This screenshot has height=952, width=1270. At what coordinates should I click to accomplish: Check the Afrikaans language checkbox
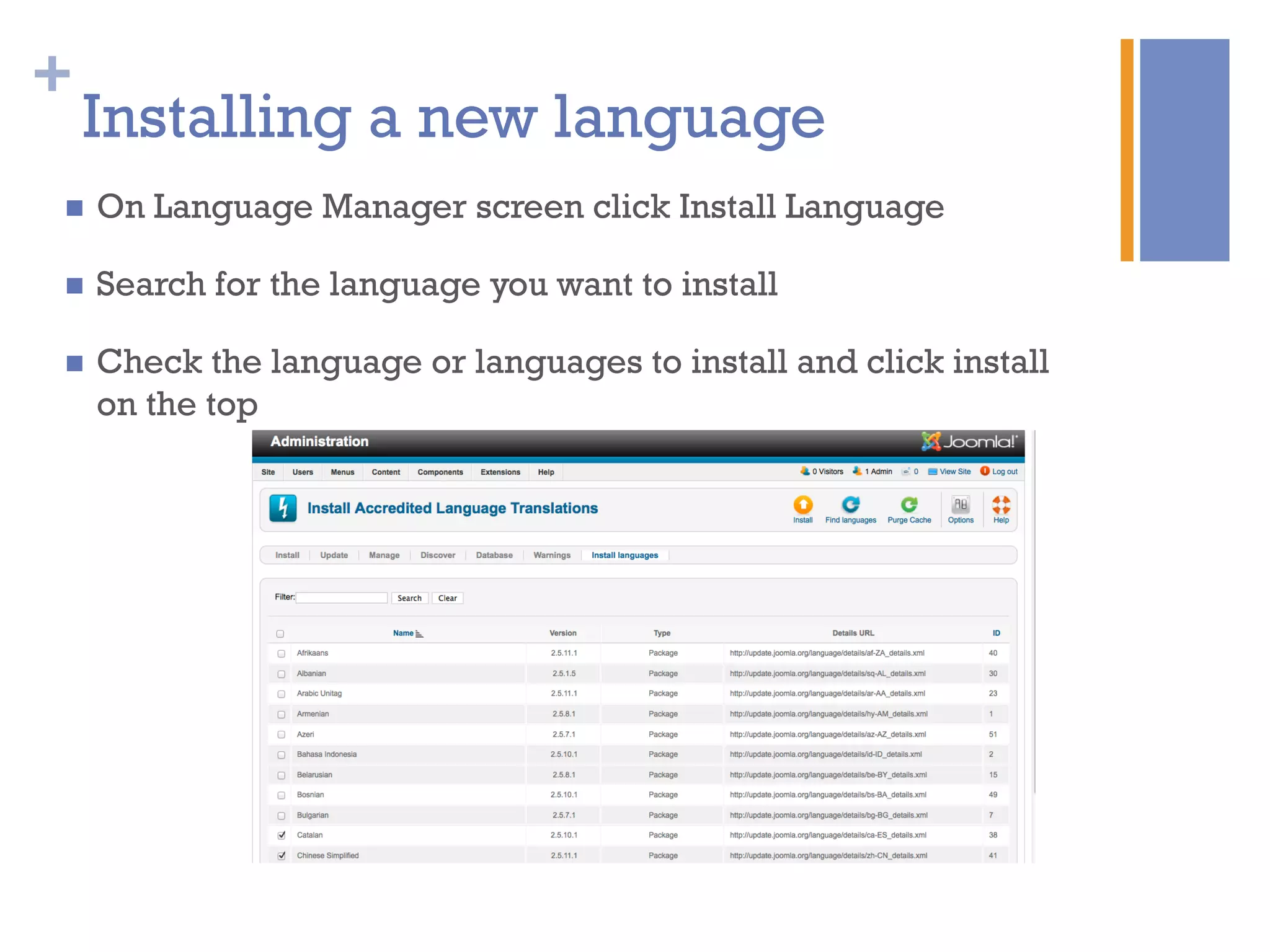[x=282, y=654]
